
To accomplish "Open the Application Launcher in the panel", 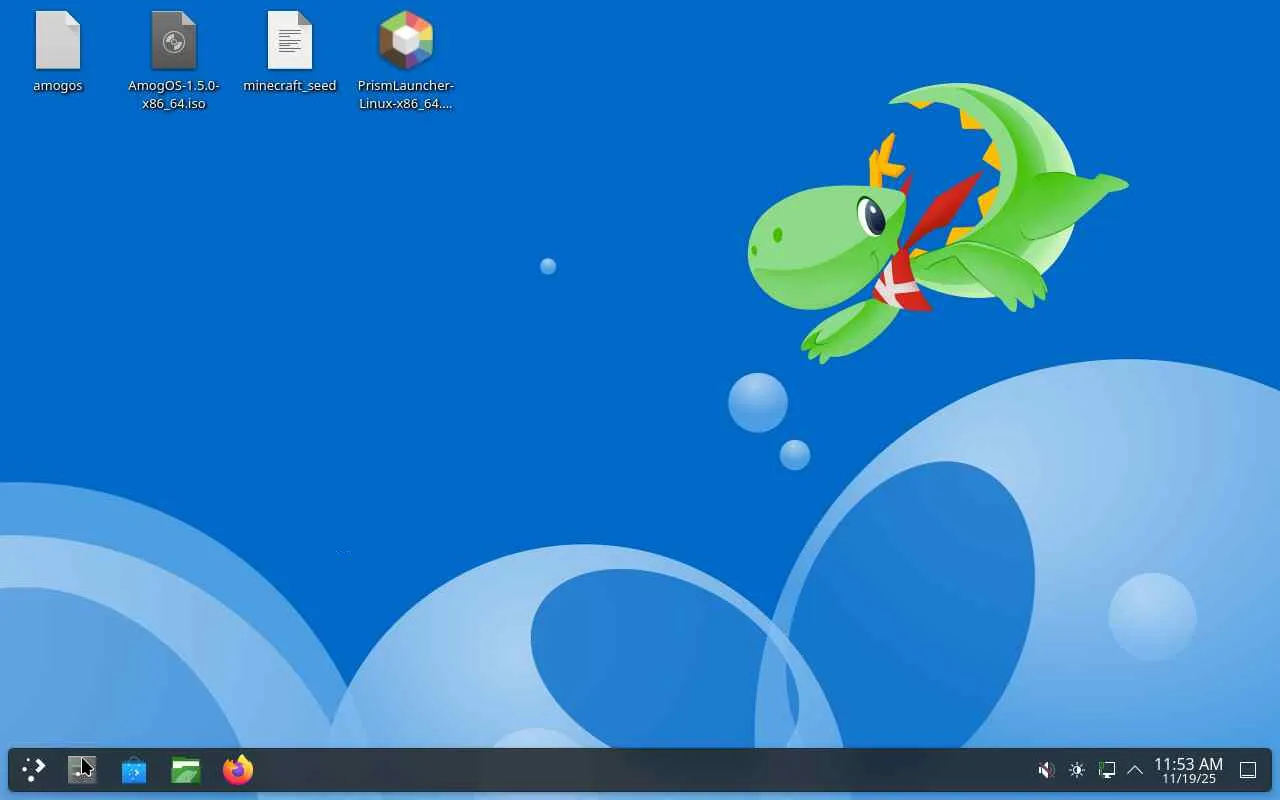I will (x=34, y=770).
